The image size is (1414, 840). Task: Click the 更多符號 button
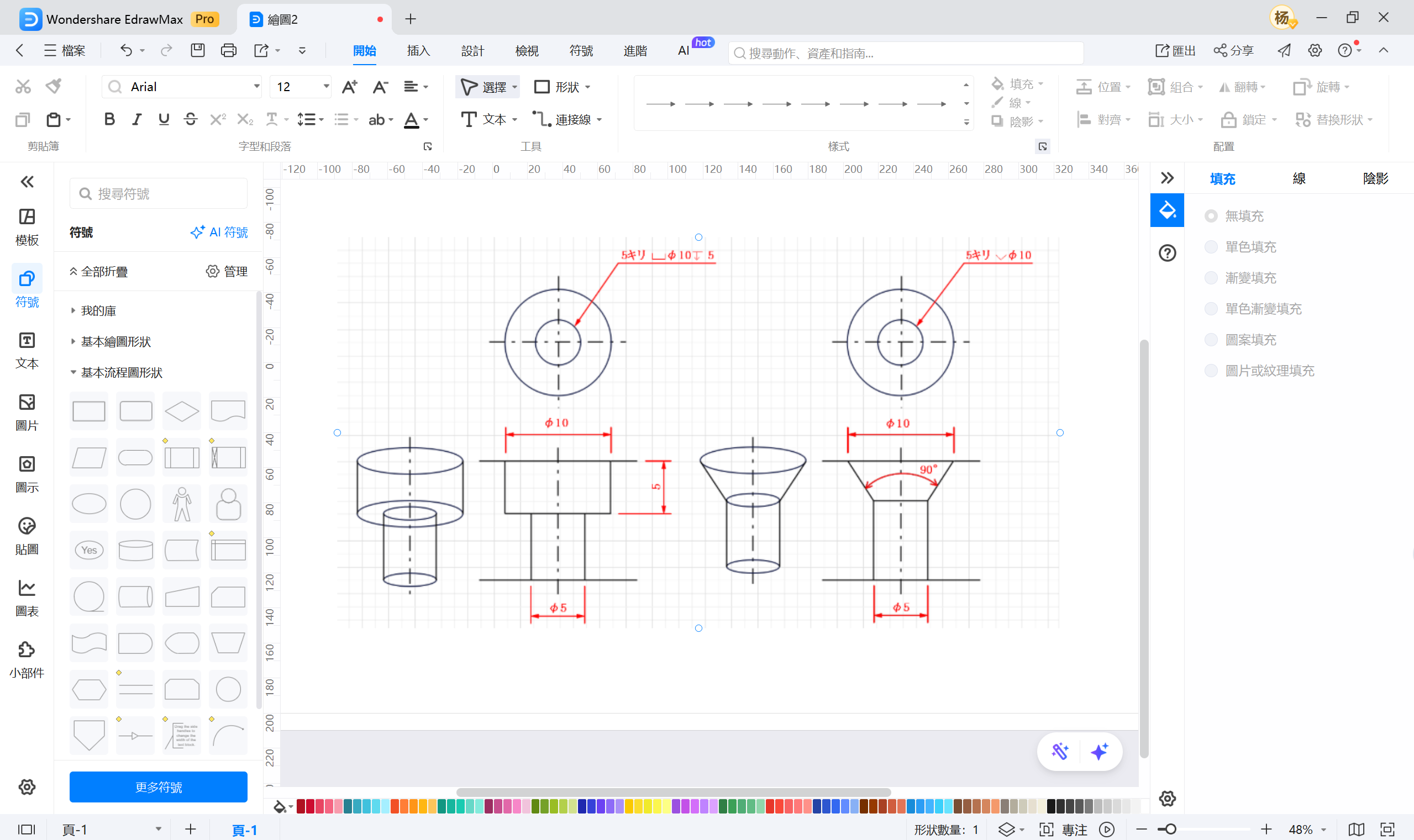coord(158,787)
